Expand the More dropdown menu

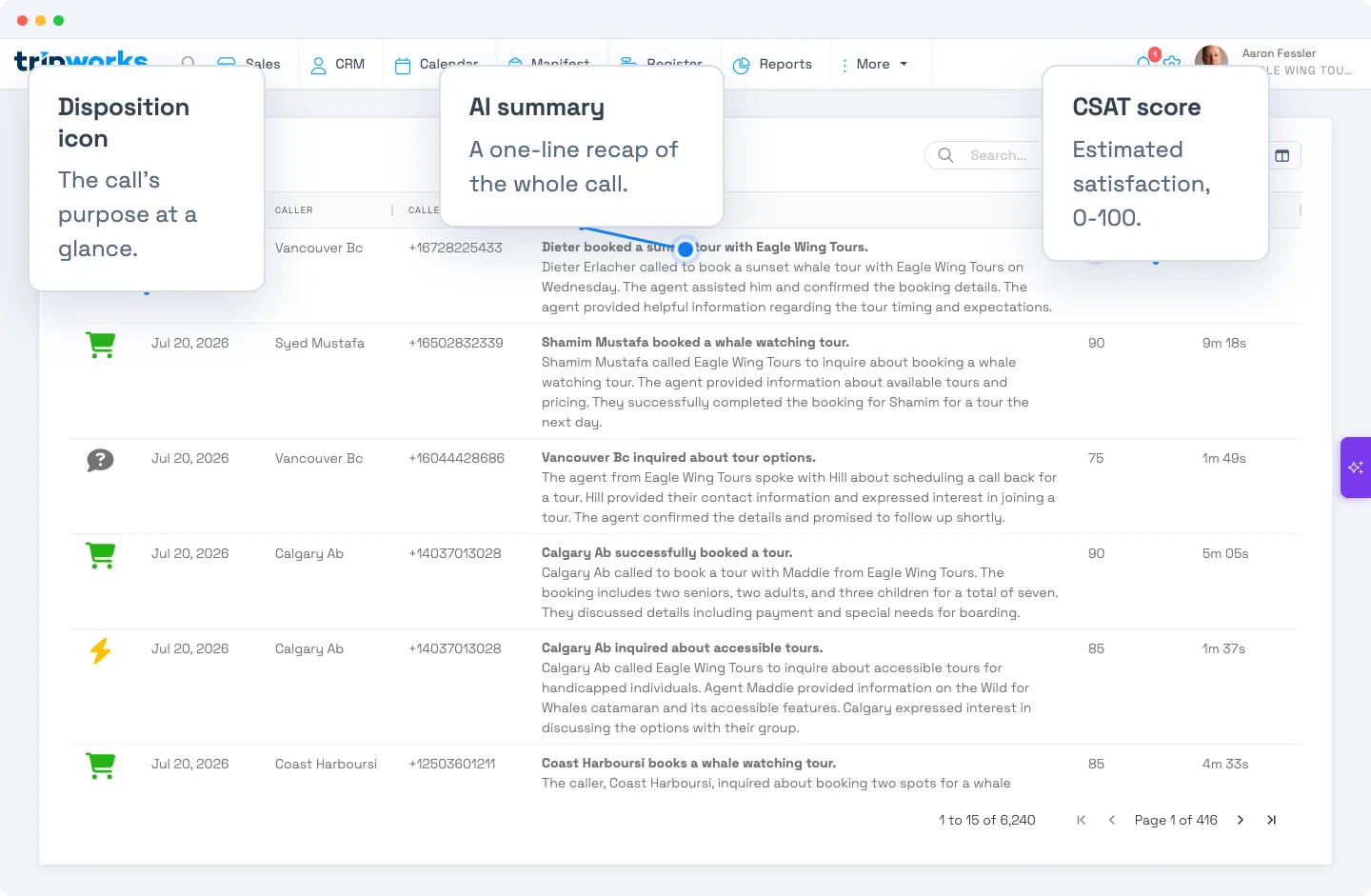(874, 65)
